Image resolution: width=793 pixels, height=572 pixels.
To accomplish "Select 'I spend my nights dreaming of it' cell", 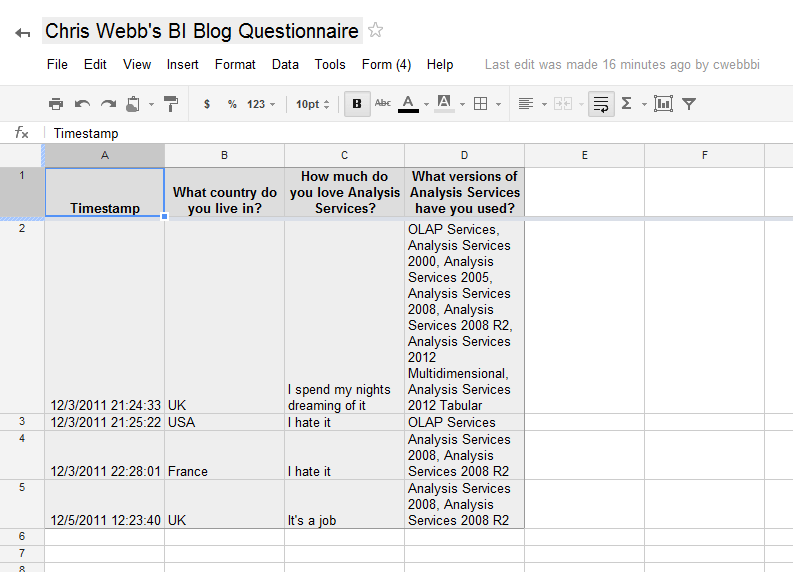I will 344,317.
